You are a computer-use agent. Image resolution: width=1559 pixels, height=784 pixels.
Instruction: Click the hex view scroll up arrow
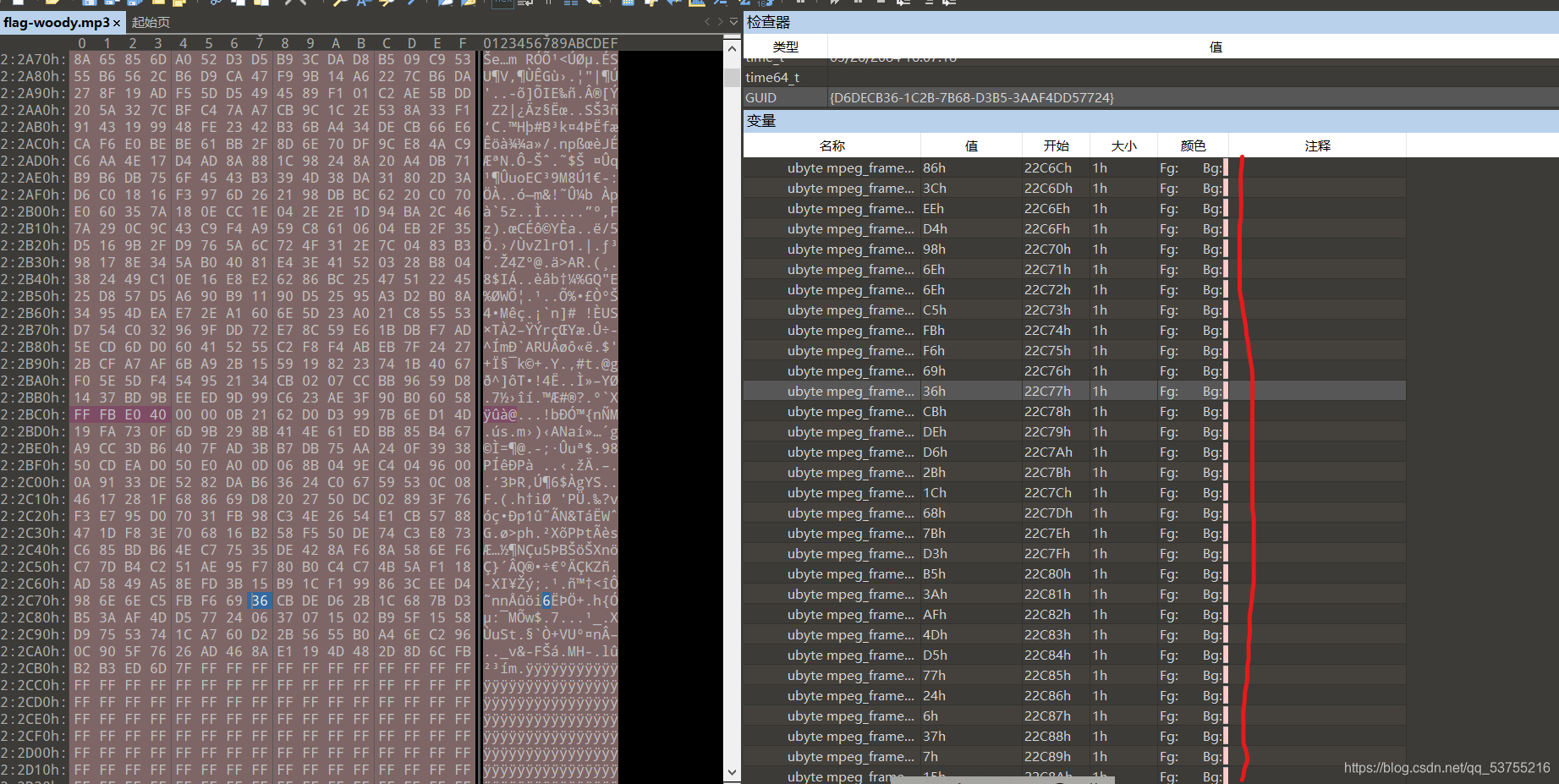coord(732,49)
